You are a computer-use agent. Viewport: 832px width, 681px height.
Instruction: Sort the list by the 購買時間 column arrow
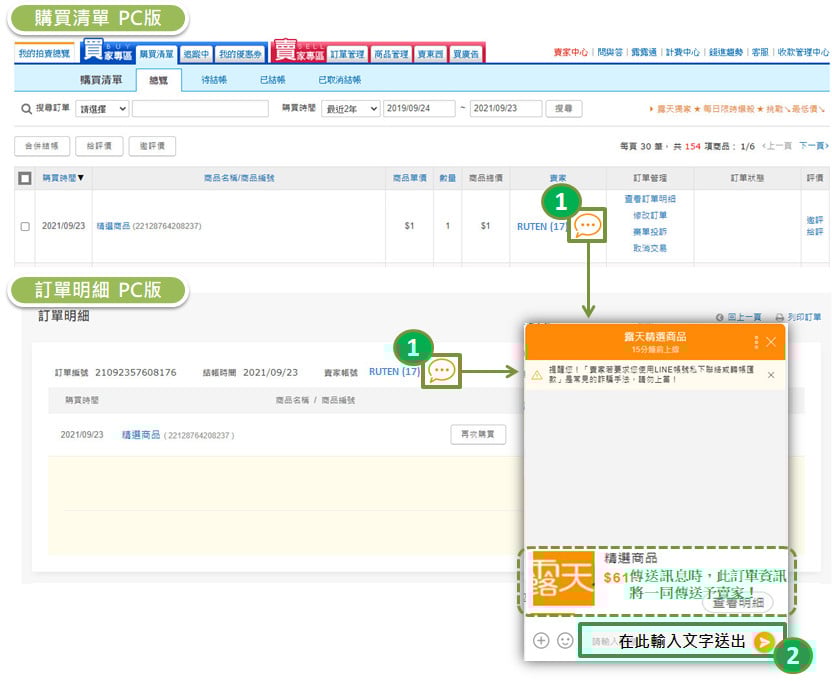click(81, 178)
